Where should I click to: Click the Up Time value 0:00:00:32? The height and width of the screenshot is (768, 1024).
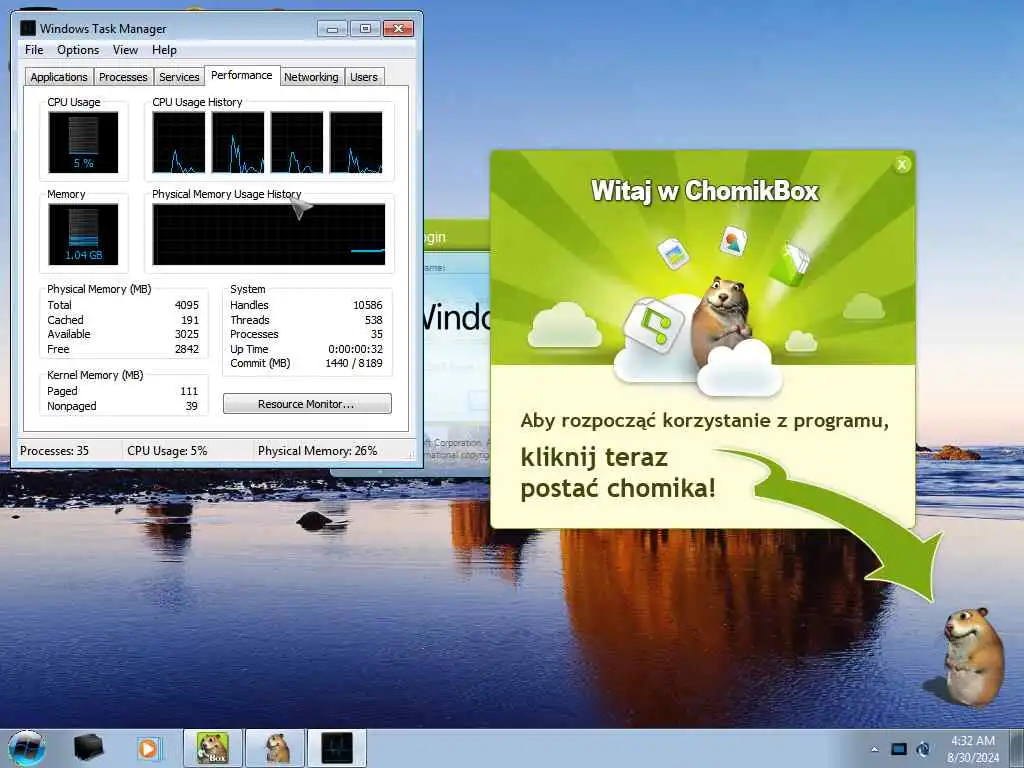tap(355, 349)
